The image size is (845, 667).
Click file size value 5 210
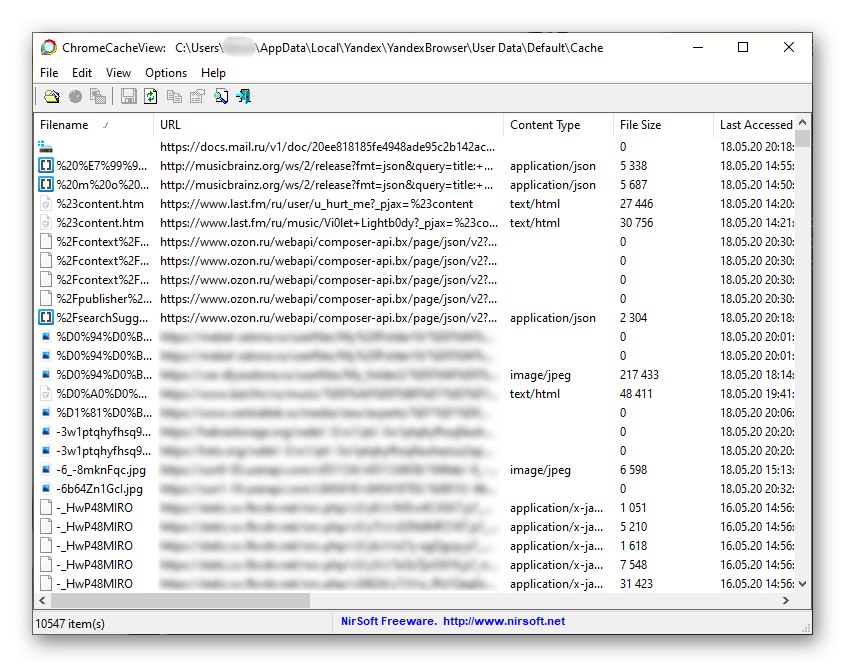coord(633,526)
